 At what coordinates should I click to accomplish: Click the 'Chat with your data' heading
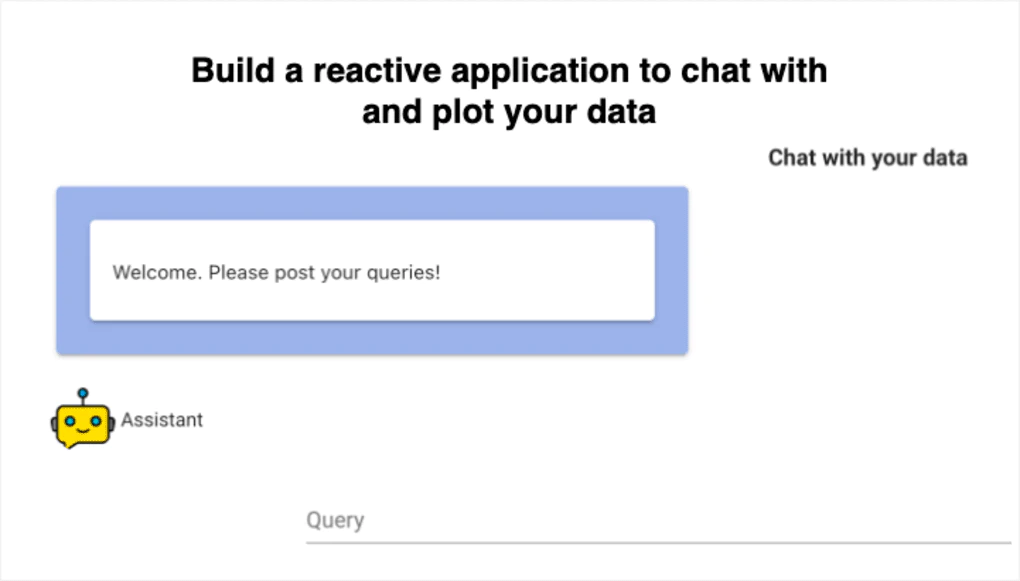[867, 157]
